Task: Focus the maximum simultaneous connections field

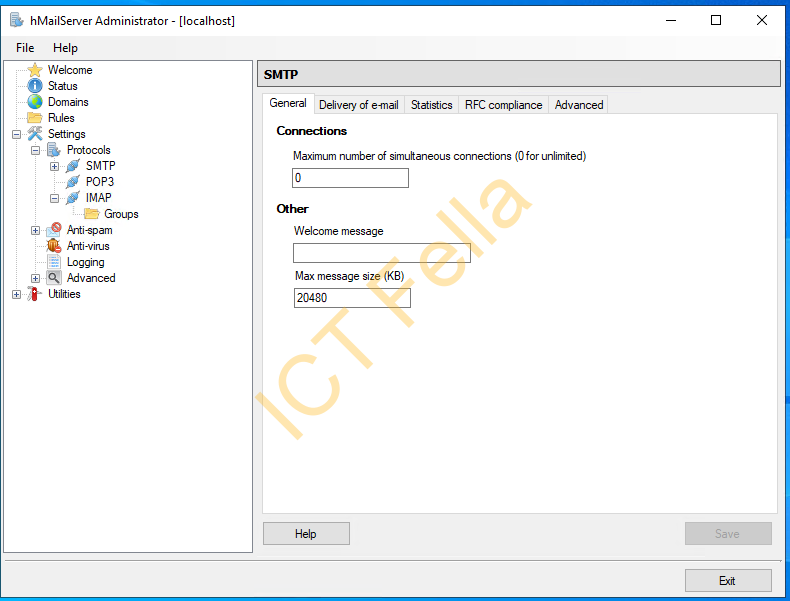Action: point(350,178)
